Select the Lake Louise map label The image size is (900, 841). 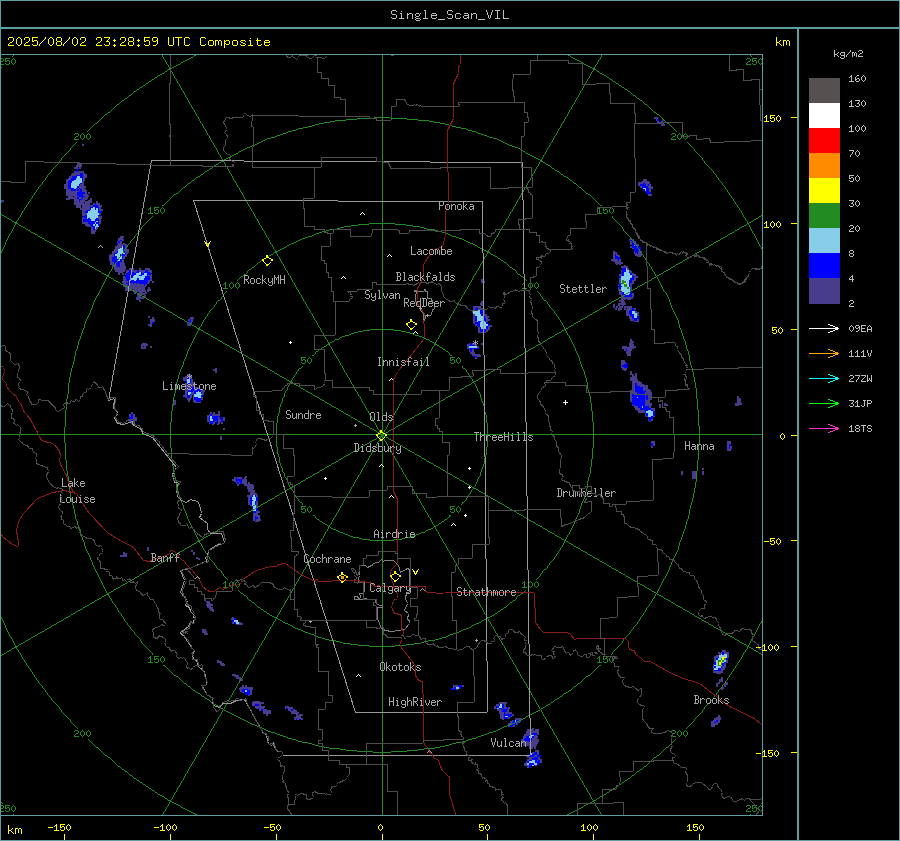pyautogui.click(x=77, y=491)
